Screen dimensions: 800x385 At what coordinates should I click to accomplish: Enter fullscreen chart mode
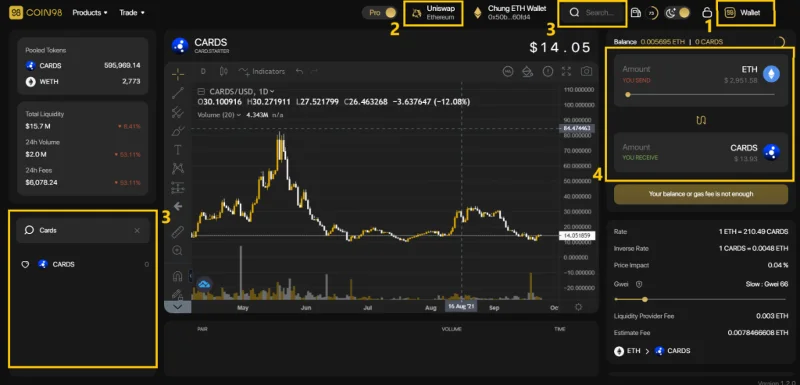click(x=566, y=71)
